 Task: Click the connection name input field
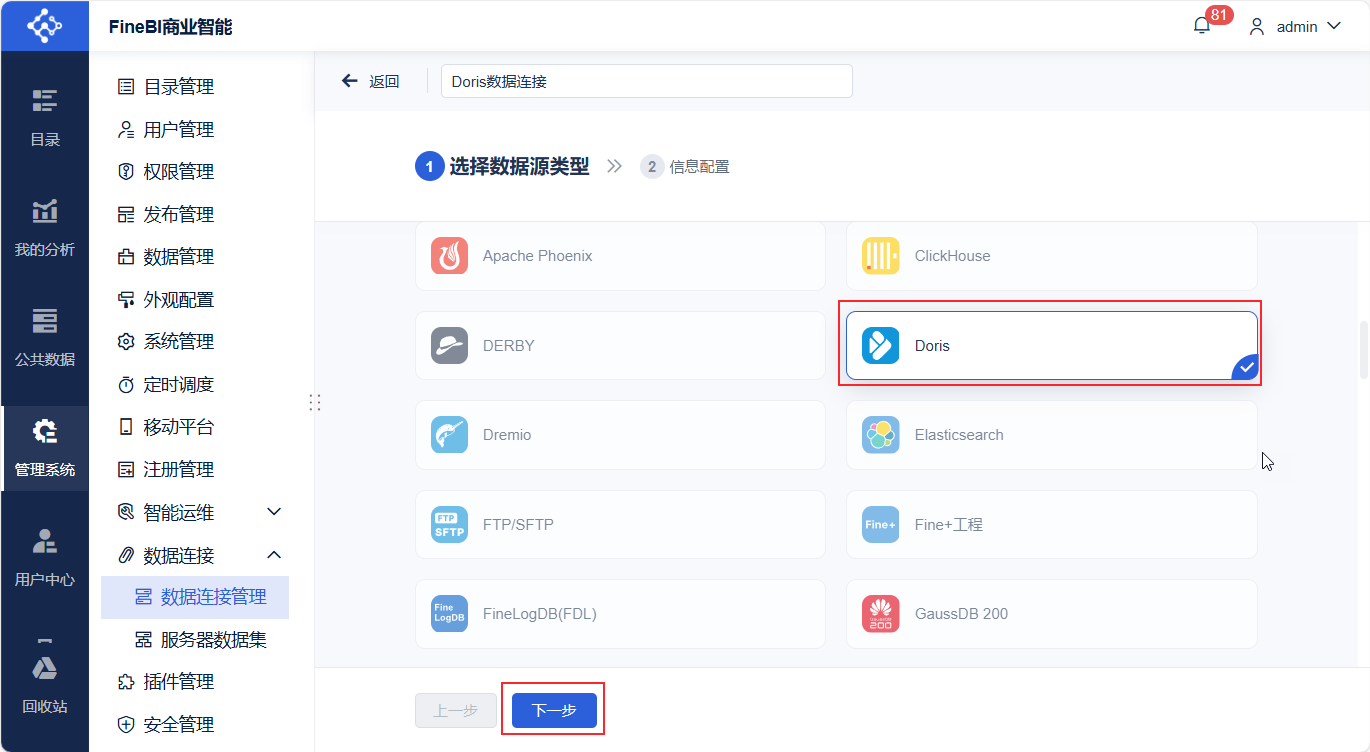tap(646, 81)
